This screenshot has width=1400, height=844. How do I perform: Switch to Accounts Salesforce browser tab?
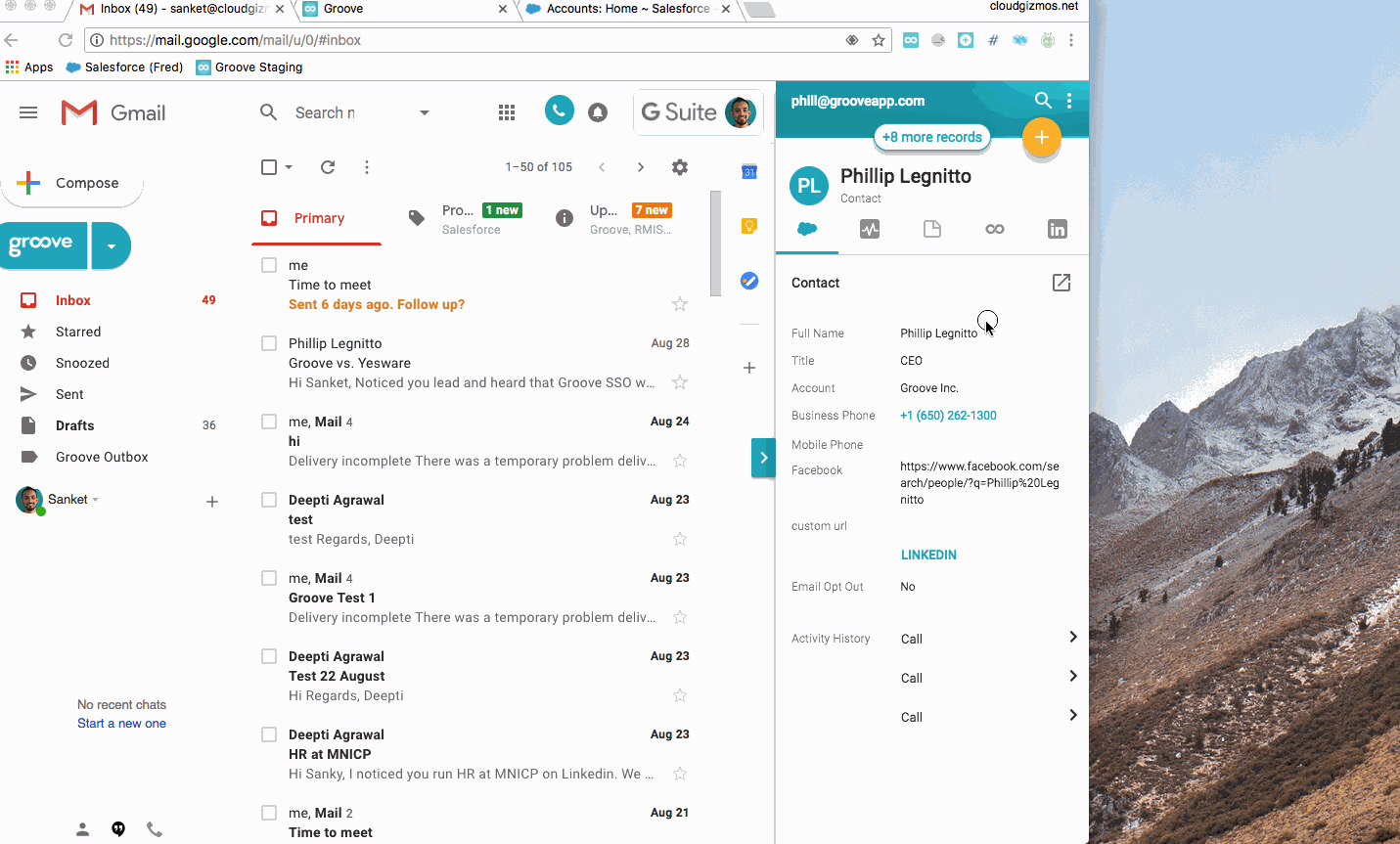tap(626, 9)
